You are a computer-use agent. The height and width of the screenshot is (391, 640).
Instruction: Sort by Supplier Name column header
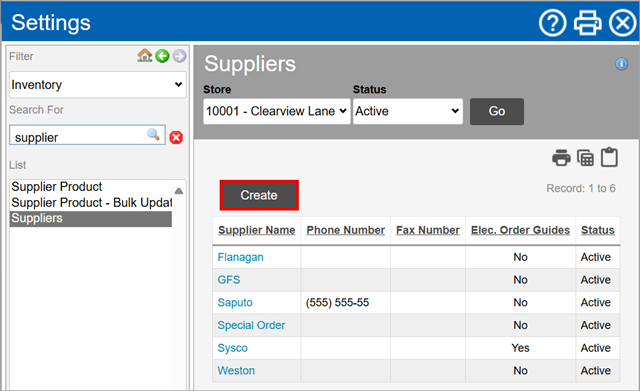256,230
